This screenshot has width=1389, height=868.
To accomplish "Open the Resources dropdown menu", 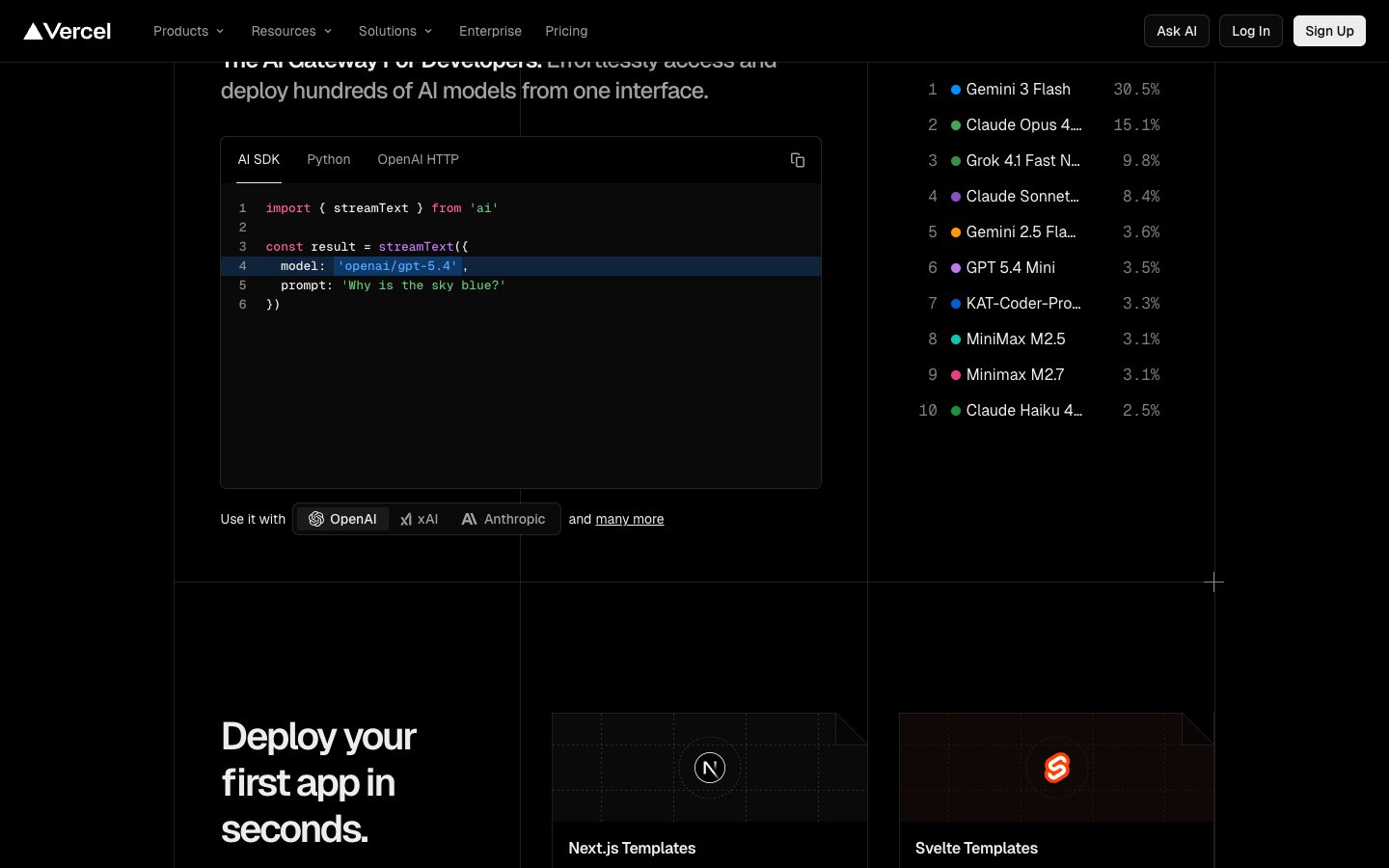I will (291, 31).
